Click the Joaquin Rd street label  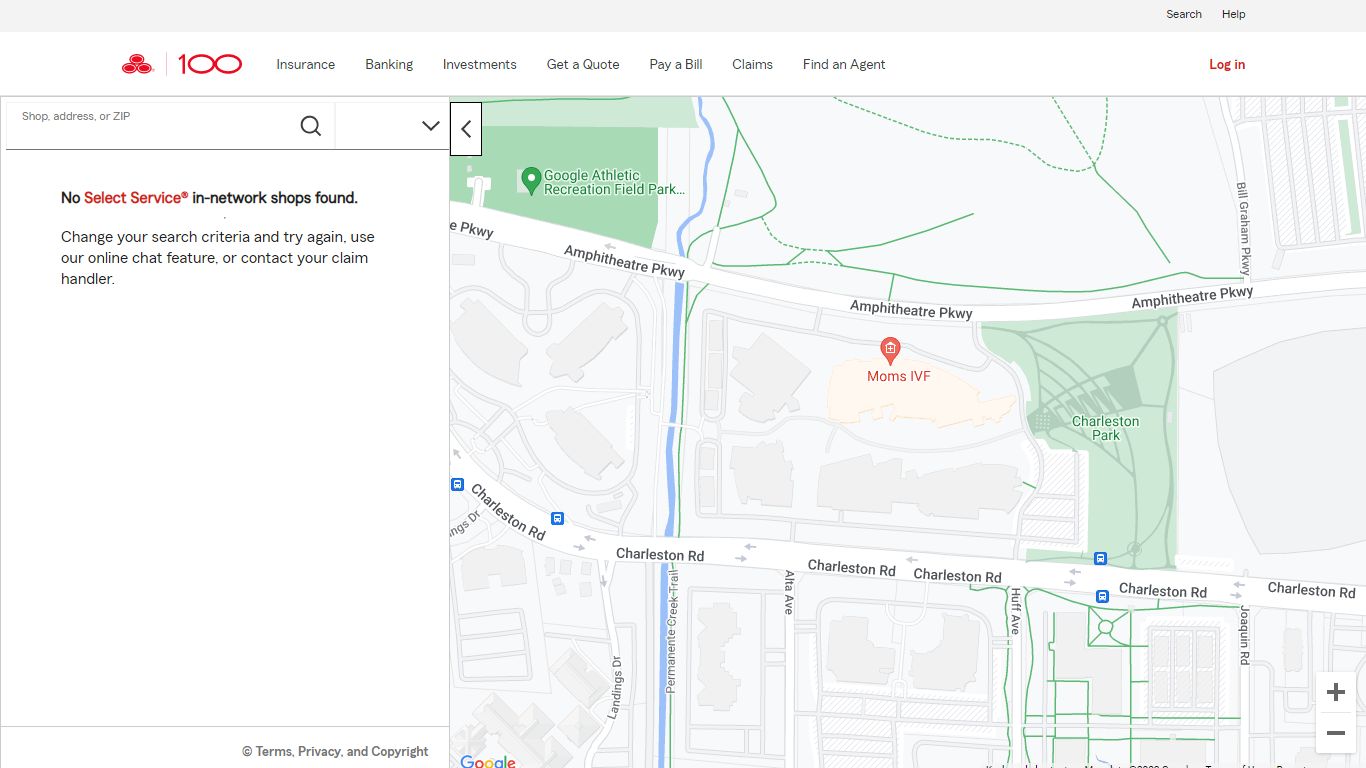click(x=1245, y=635)
